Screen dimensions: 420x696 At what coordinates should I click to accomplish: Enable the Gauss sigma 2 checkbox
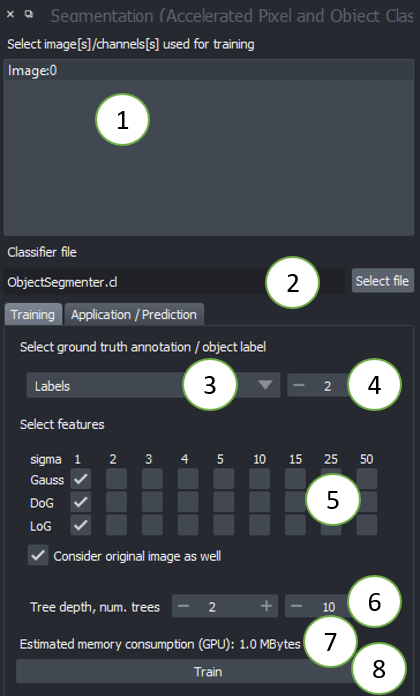click(x=116, y=479)
